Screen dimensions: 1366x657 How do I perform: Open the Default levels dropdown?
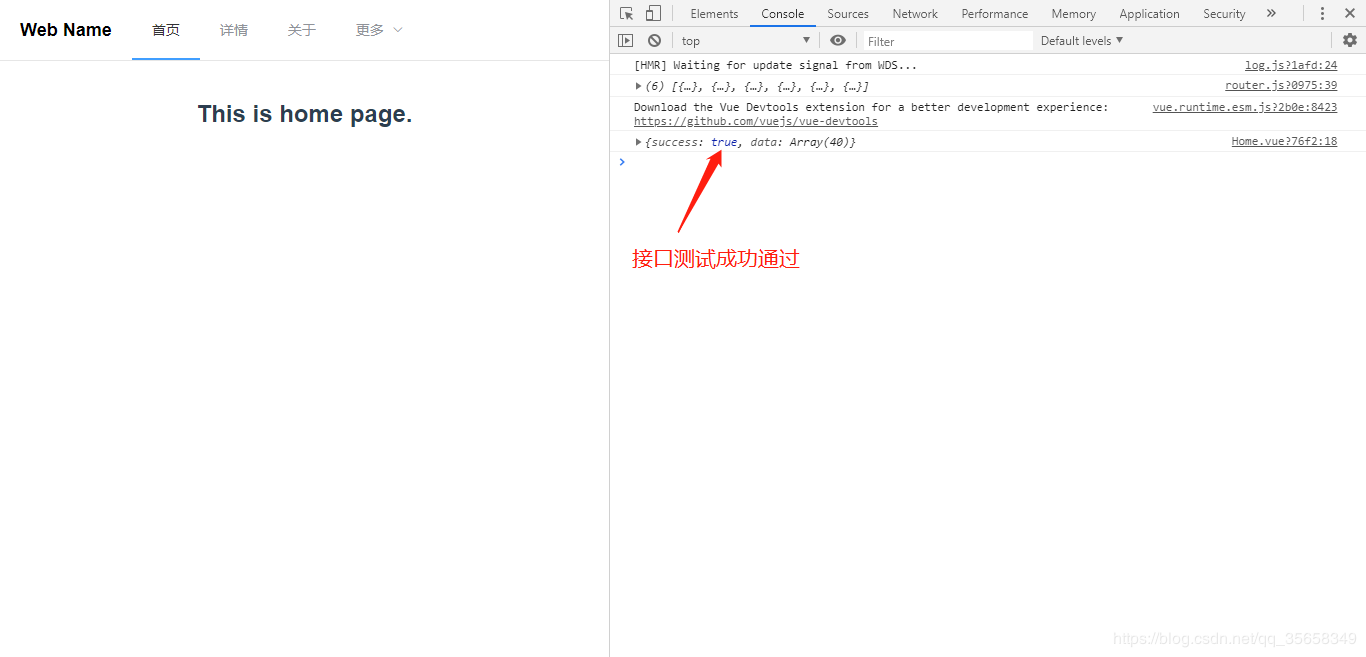[1082, 40]
